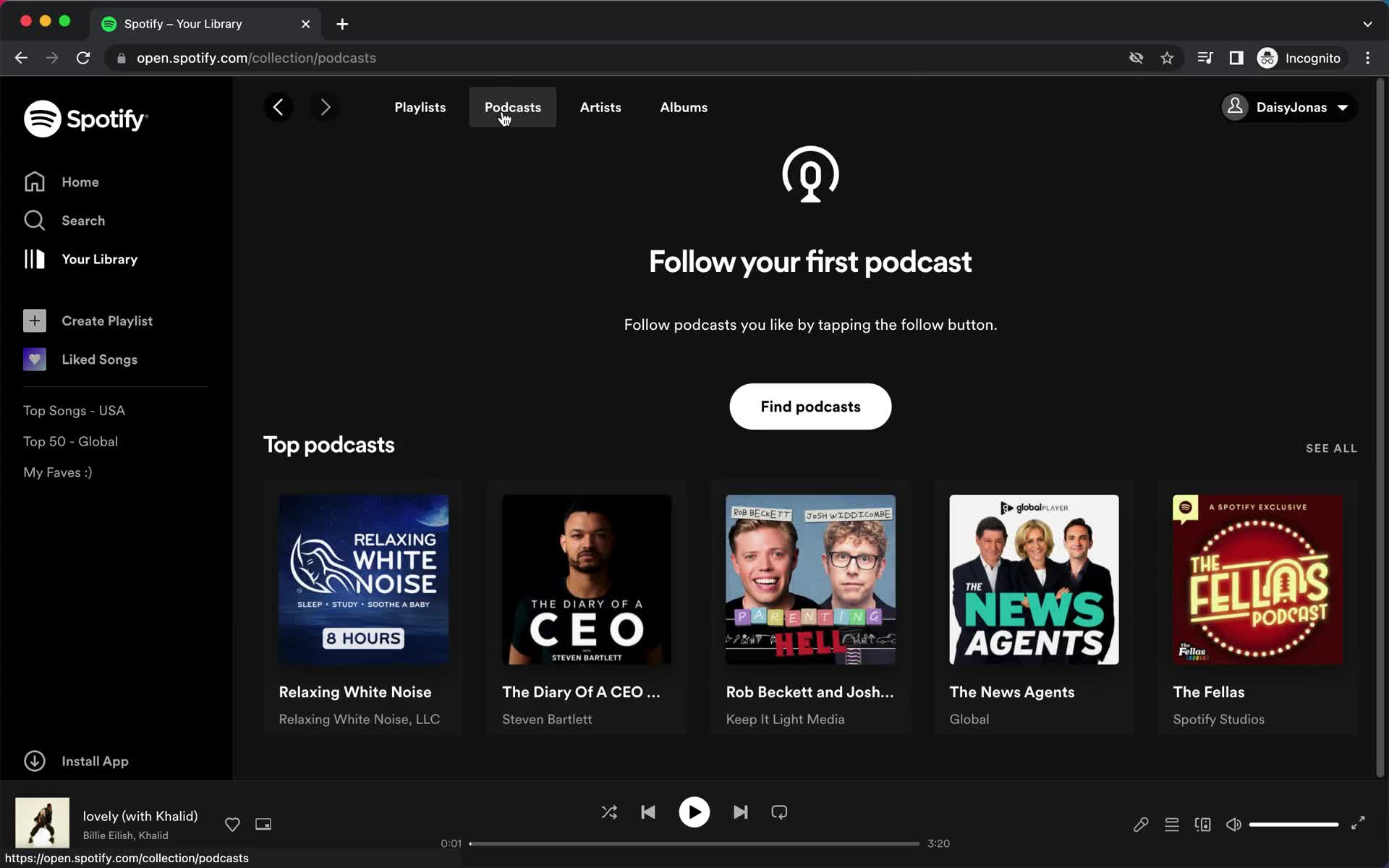Seek in the song progress bar

pyautogui.click(x=694, y=843)
